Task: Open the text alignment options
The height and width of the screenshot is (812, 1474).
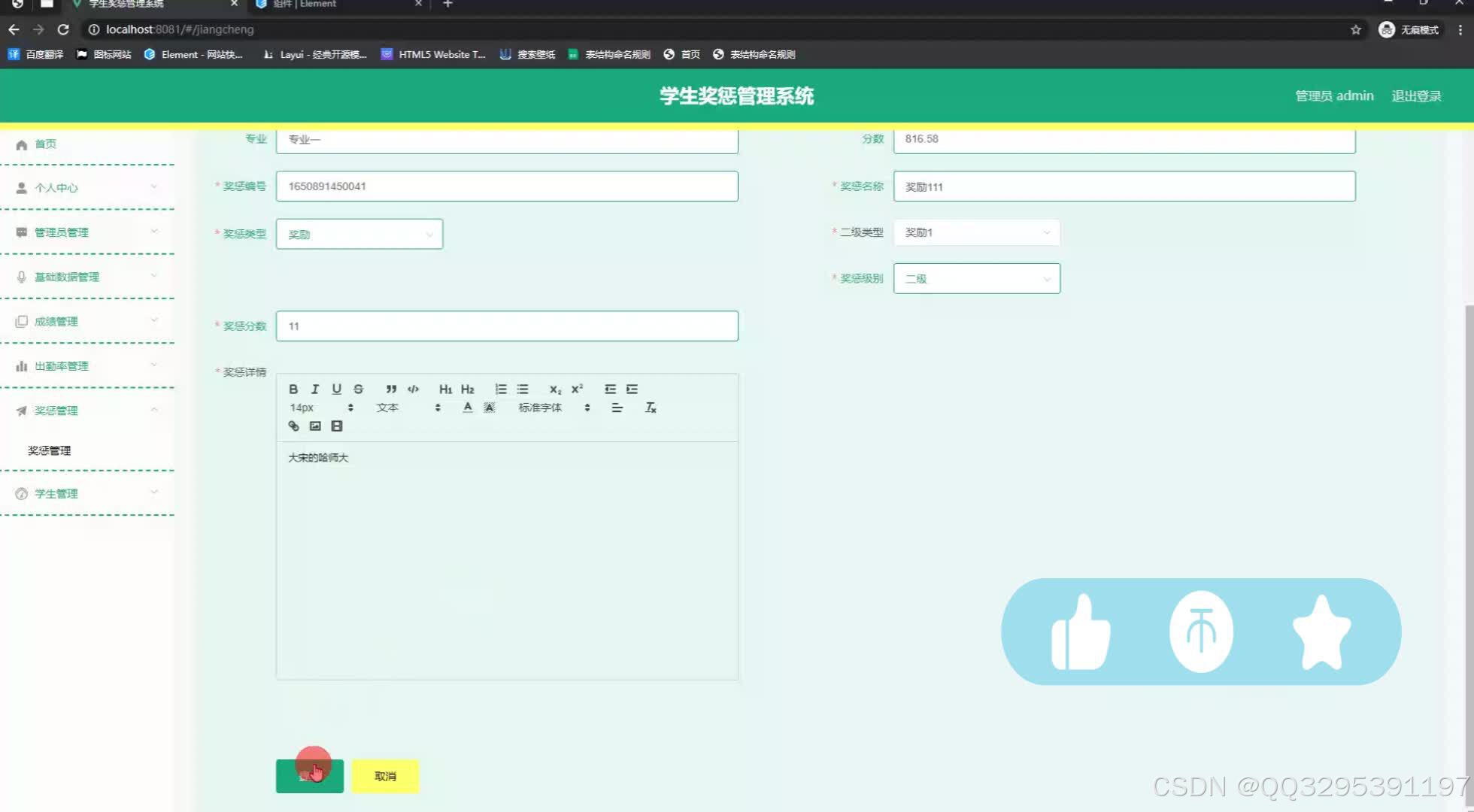Action: point(617,408)
